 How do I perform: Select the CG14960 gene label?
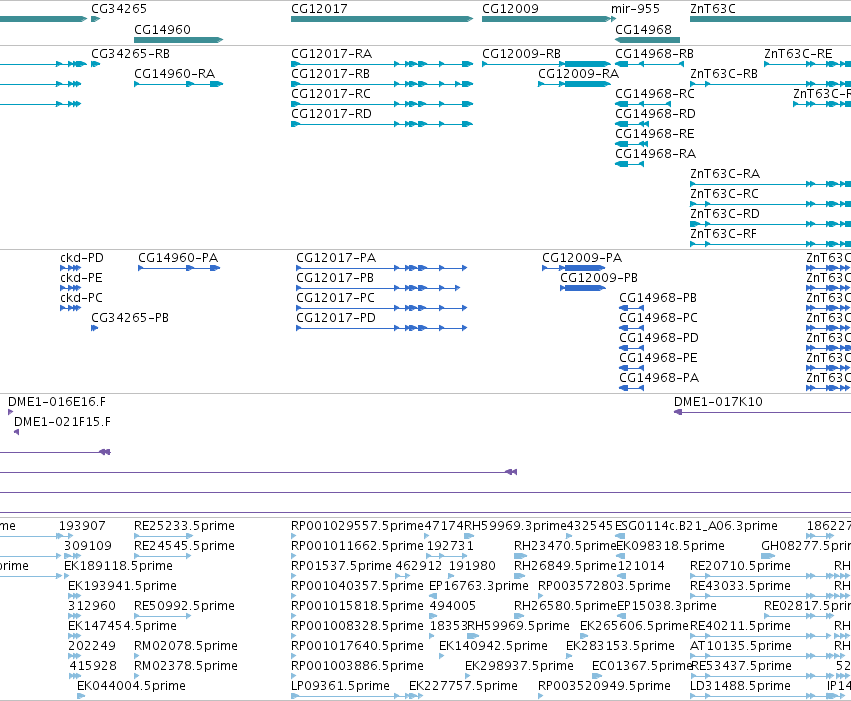(x=162, y=29)
